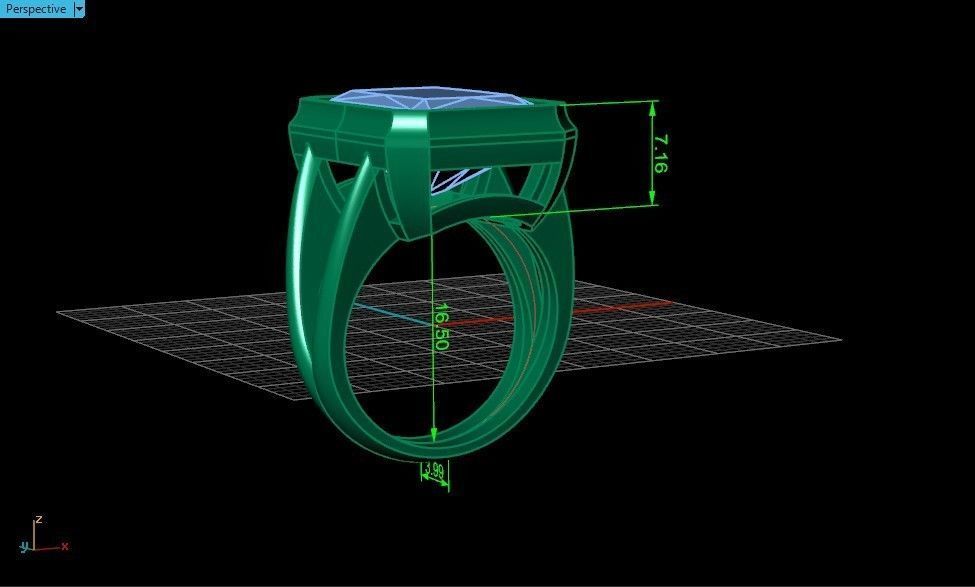The image size is (975, 587).
Task: Select the 16.50 dimension text
Action: 441,326
